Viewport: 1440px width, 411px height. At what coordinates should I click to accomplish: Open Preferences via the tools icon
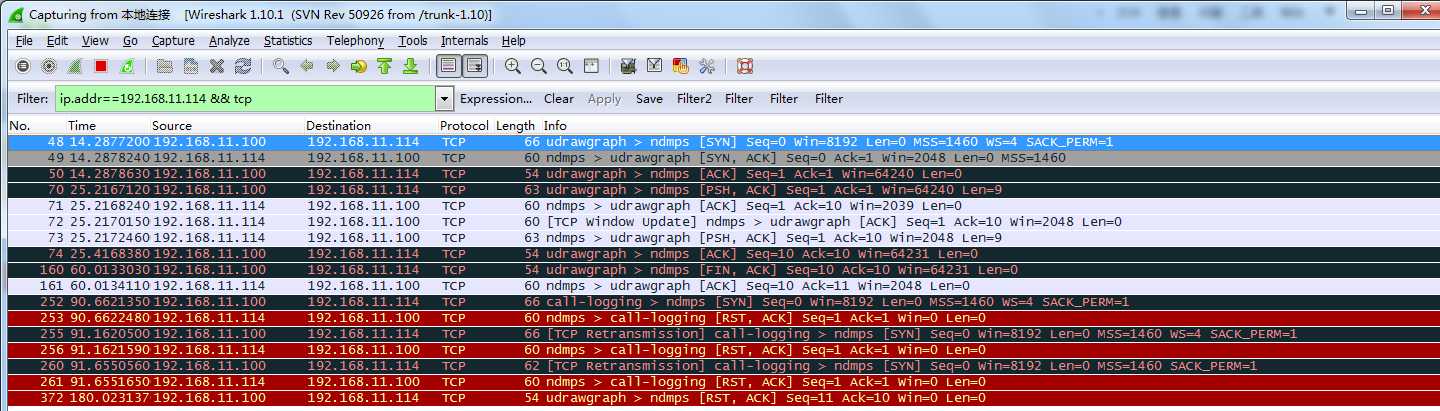coord(707,66)
